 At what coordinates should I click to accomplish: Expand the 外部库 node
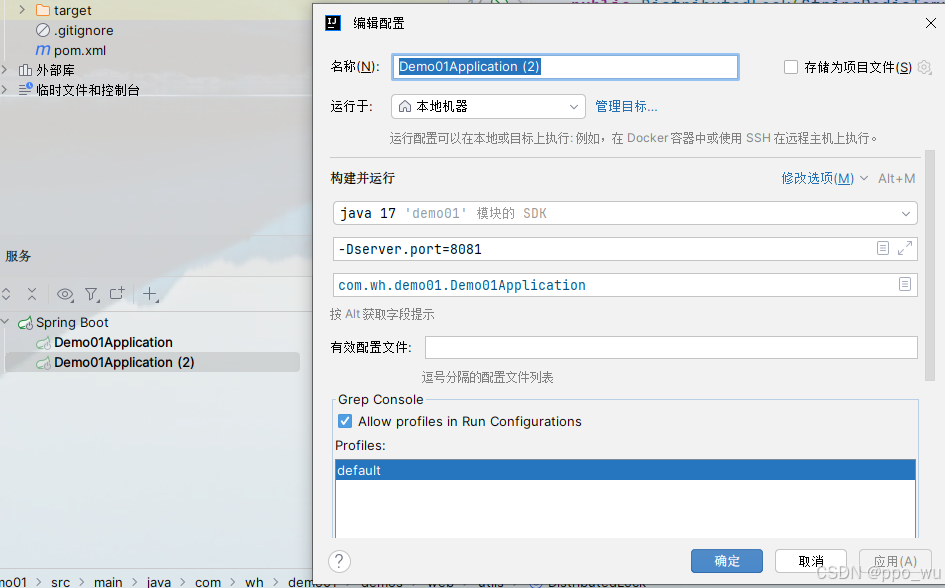click(5, 70)
